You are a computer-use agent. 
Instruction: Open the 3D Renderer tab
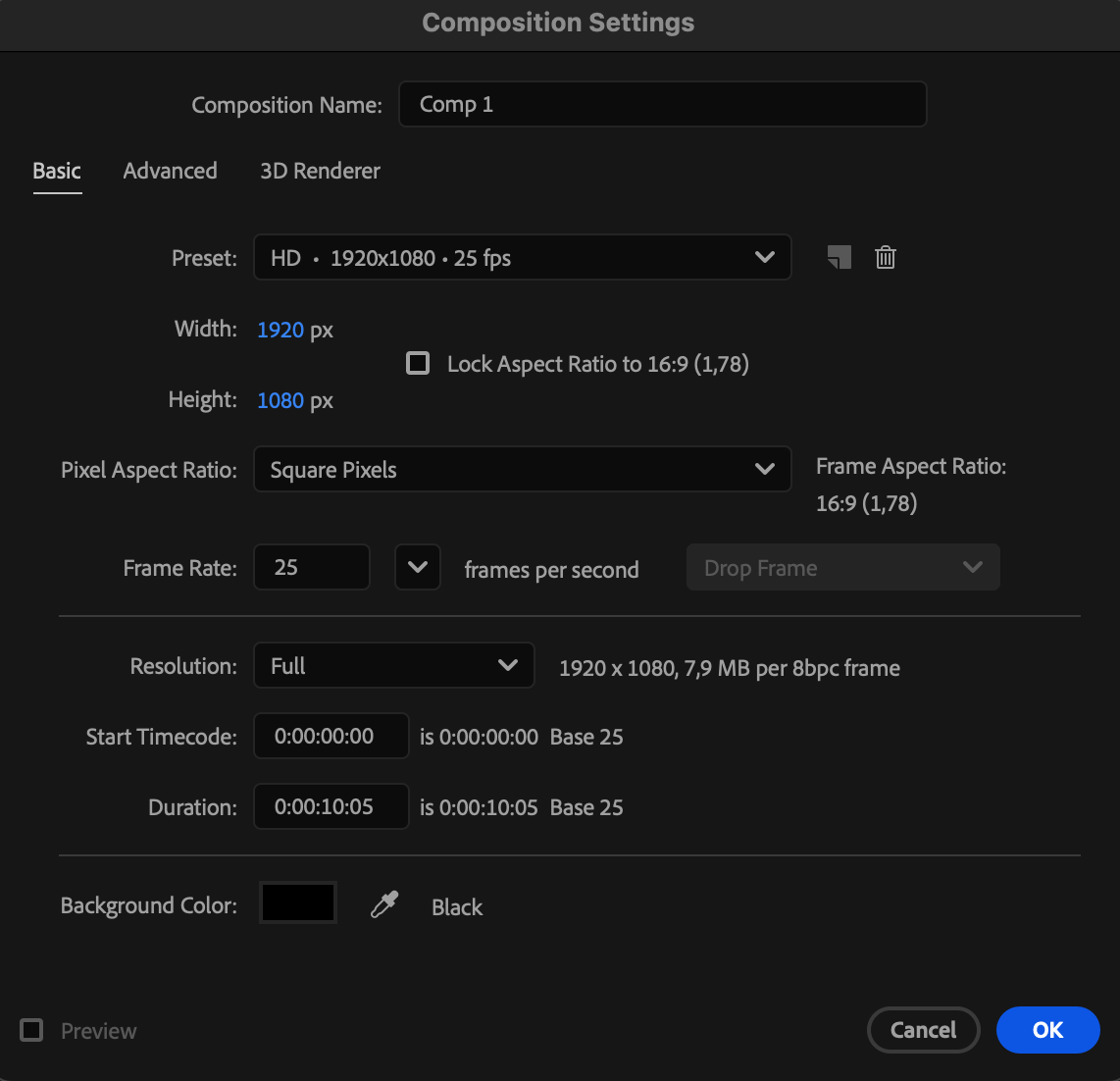tap(320, 171)
